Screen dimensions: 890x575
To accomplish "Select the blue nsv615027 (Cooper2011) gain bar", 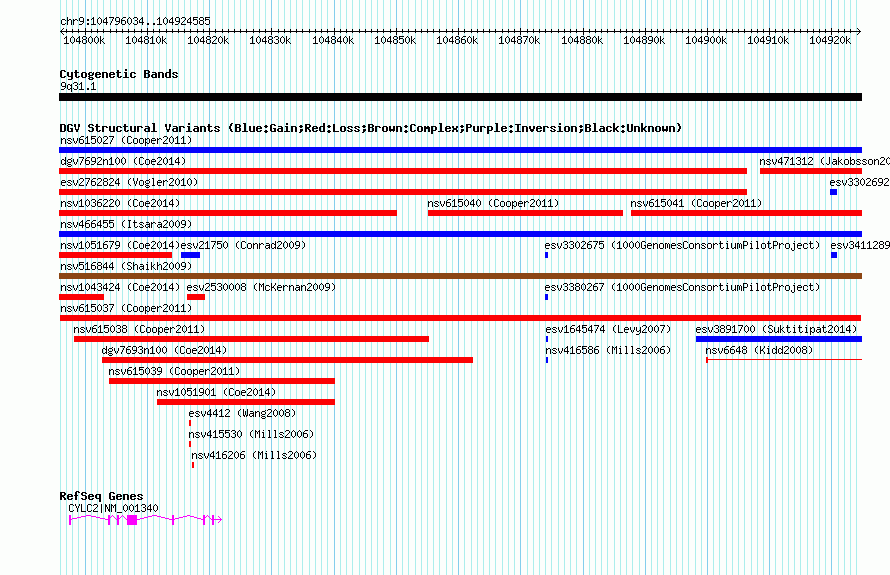I will coord(460,150).
